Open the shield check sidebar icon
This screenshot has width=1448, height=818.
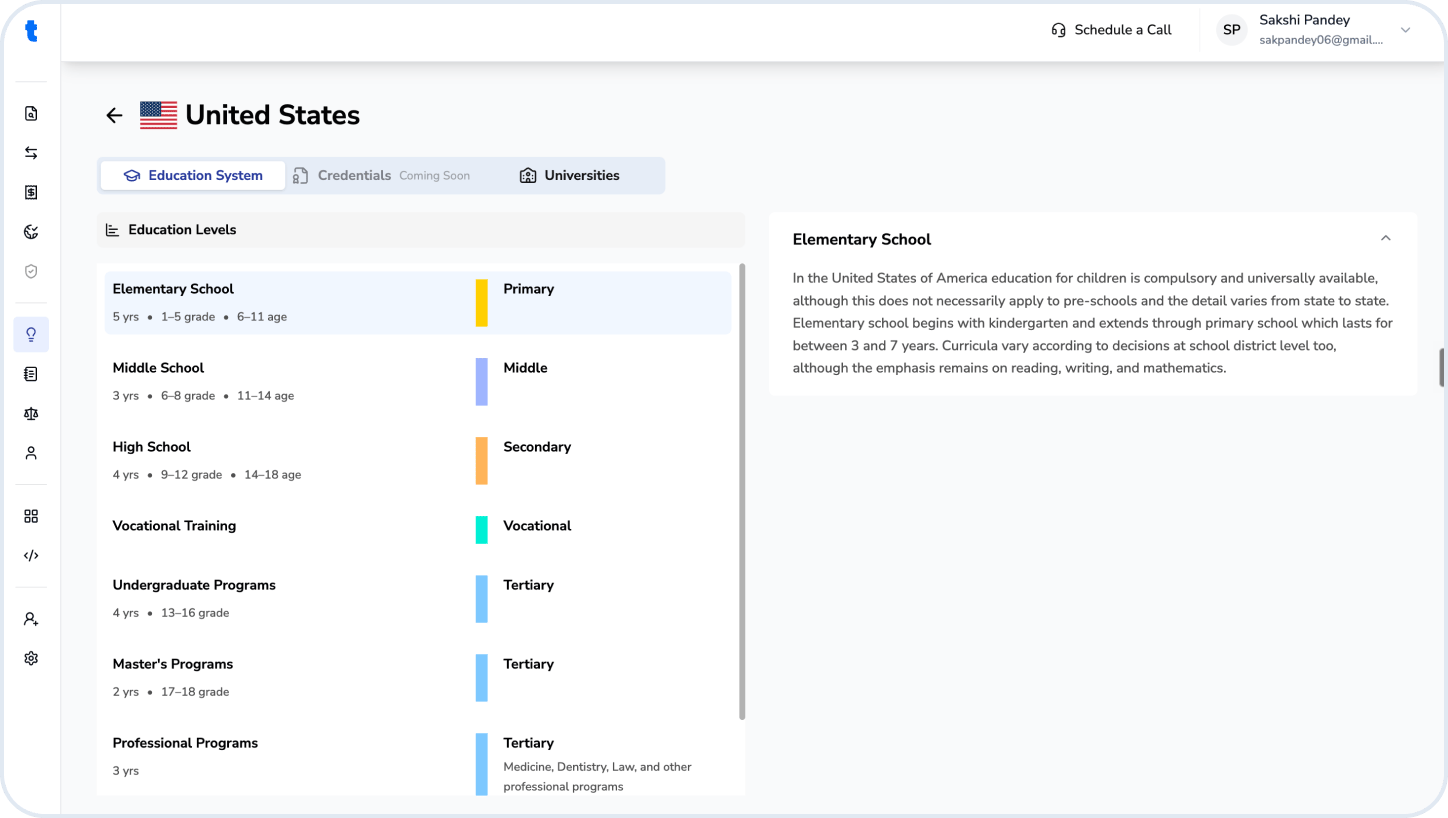coord(31,271)
